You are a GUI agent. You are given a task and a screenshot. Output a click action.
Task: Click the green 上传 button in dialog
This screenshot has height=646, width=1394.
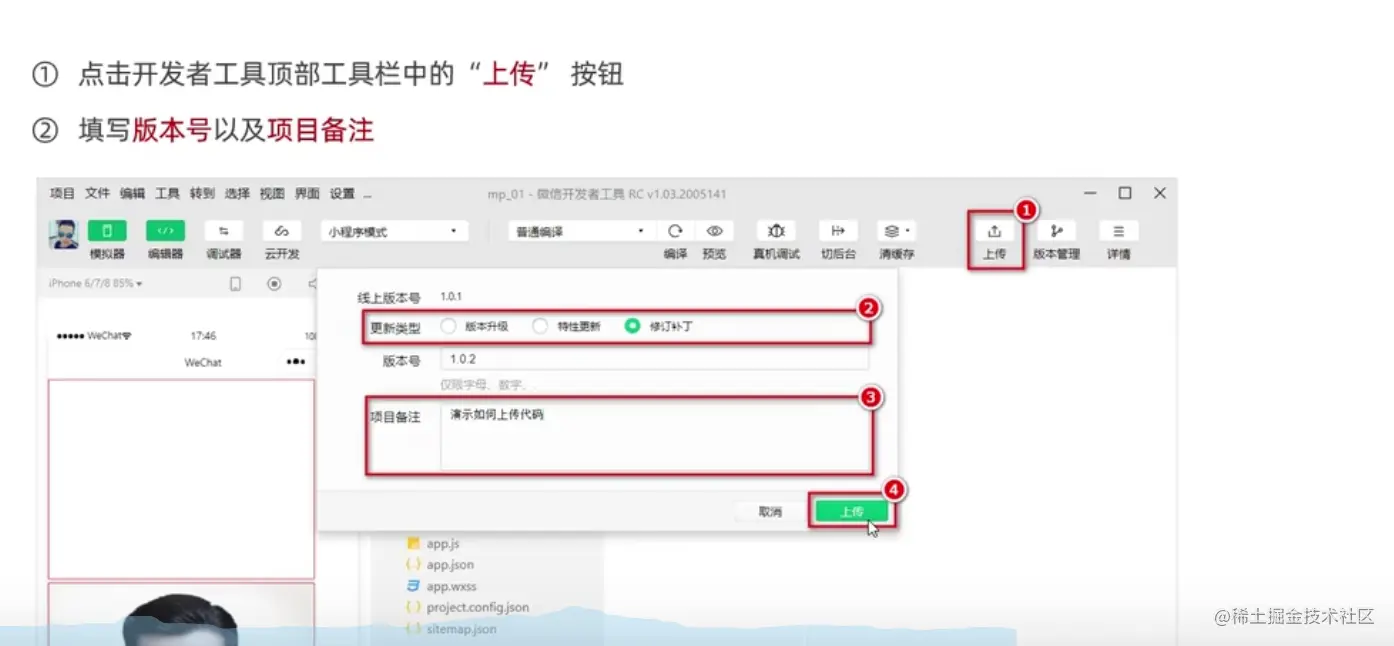851,511
